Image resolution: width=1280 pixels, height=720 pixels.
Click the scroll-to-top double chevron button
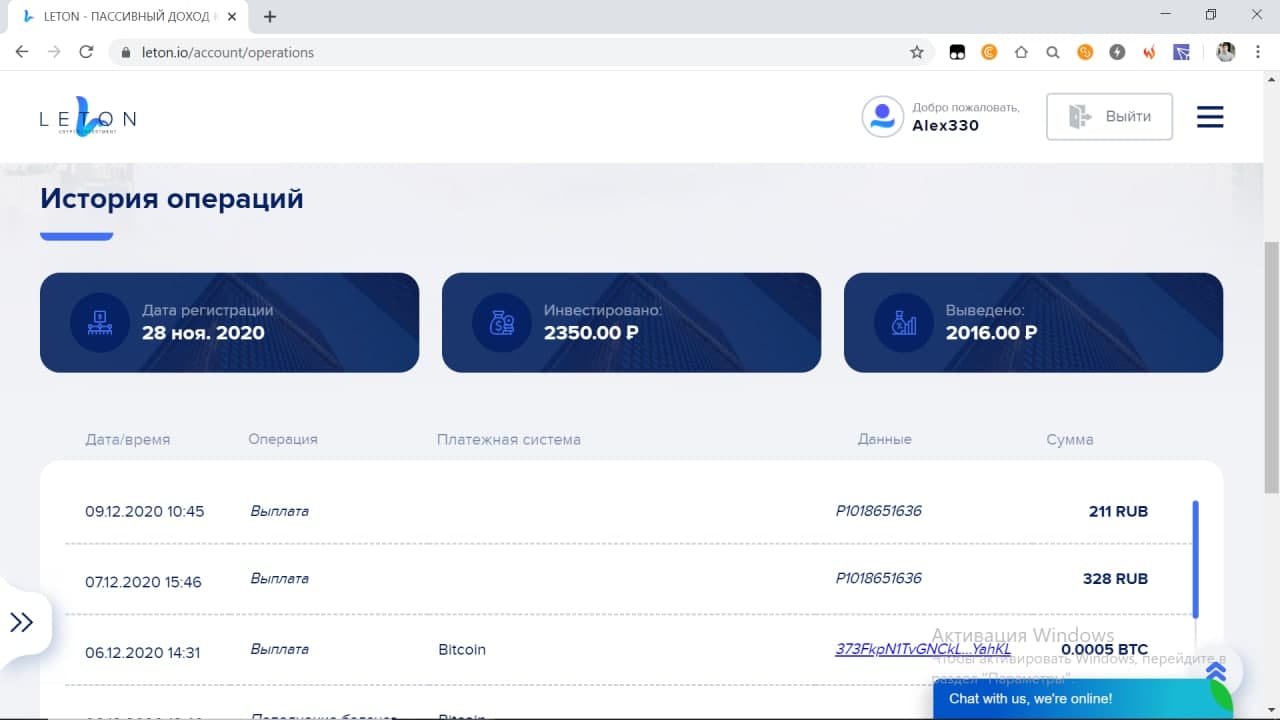1216,670
